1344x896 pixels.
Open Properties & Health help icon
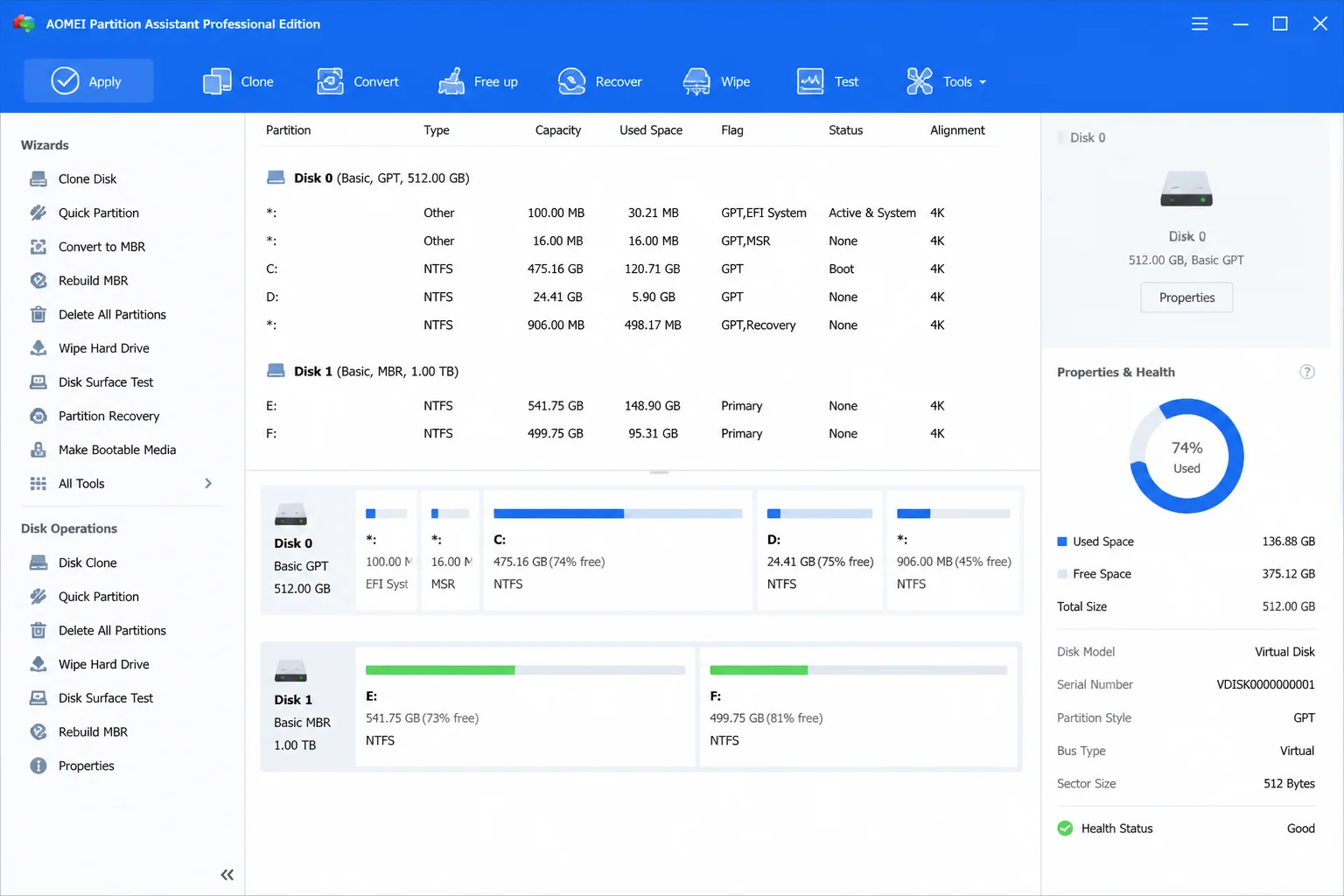click(x=1307, y=372)
